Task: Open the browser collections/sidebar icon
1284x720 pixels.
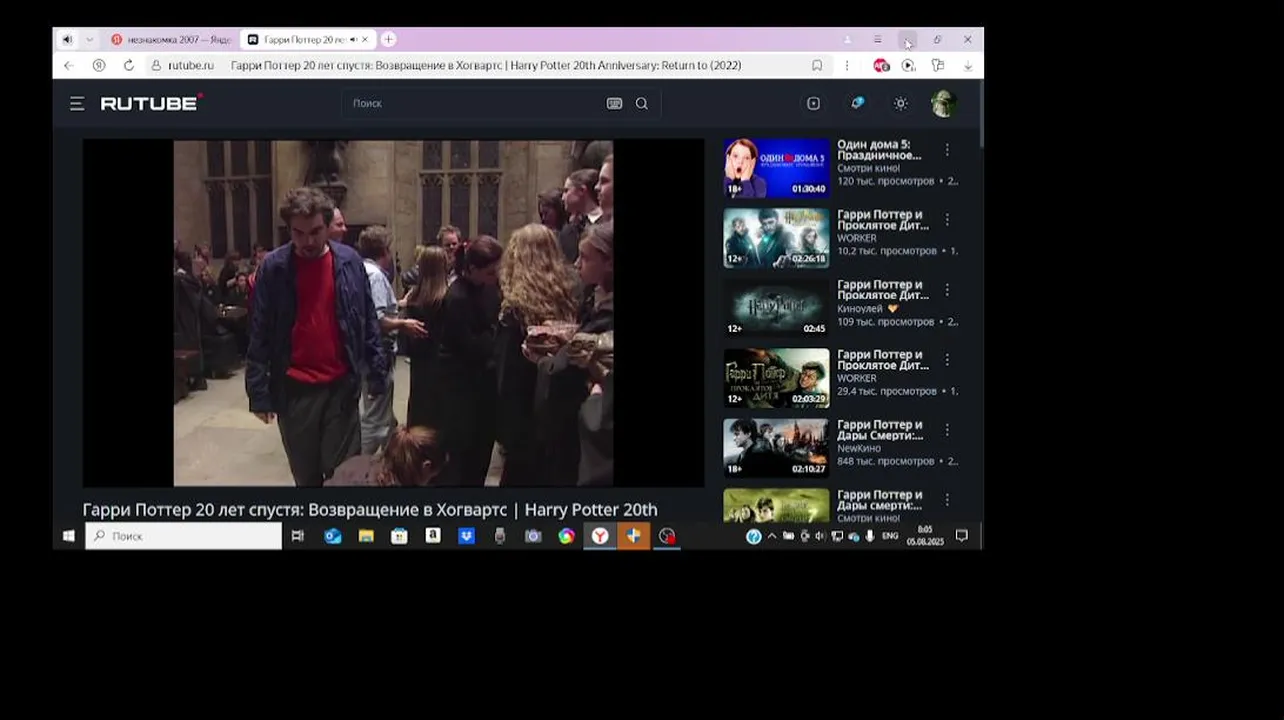Action: click(938, 65)
